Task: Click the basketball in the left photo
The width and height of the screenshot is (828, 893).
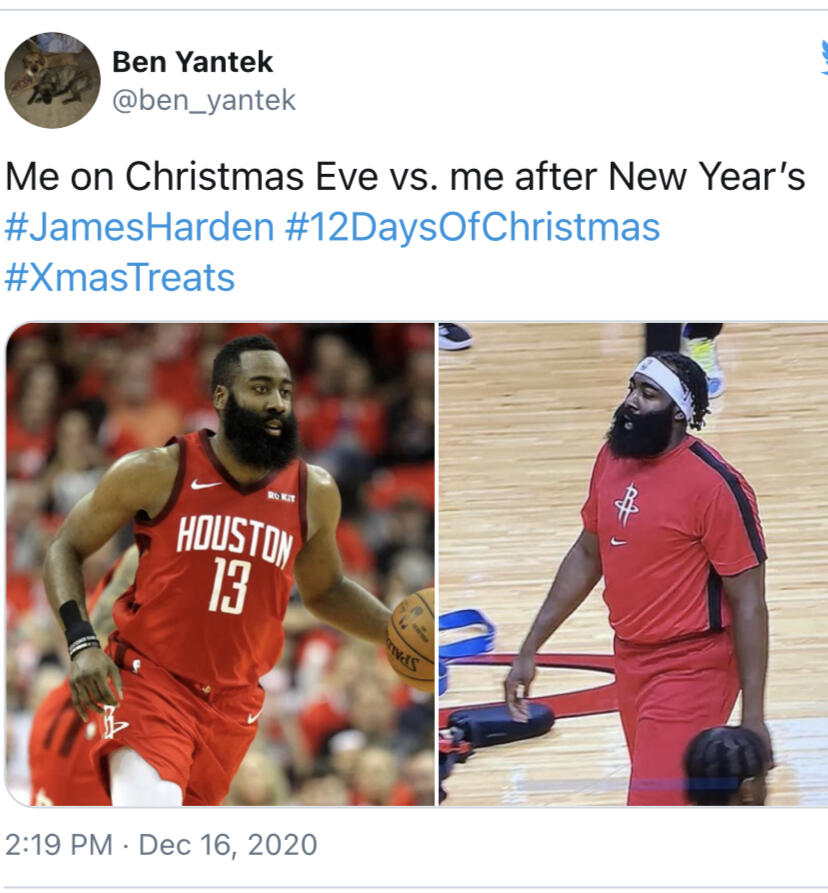Action: coord(411,640)
